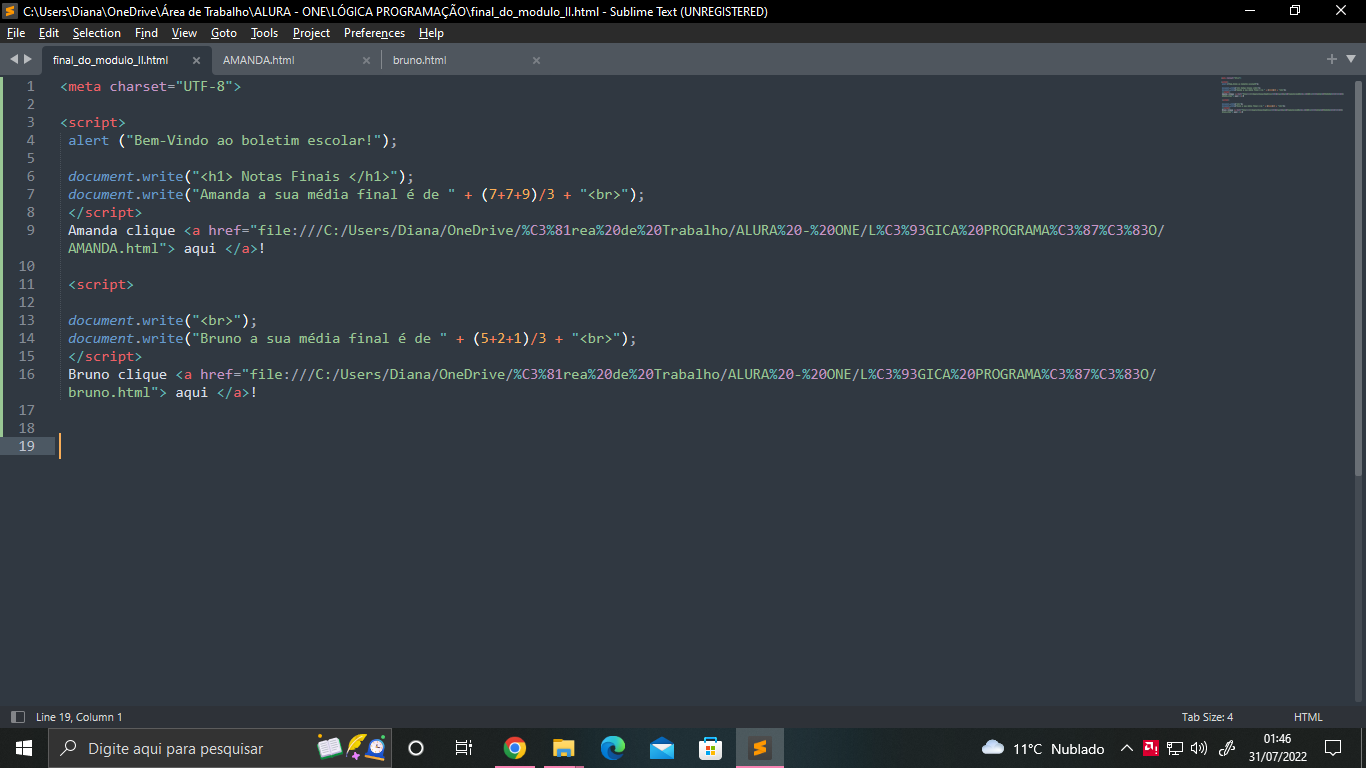Click the text 'Bruno clique' on line 16
The width and height of the screenshot is (1366, 768).
click(118, 374)
